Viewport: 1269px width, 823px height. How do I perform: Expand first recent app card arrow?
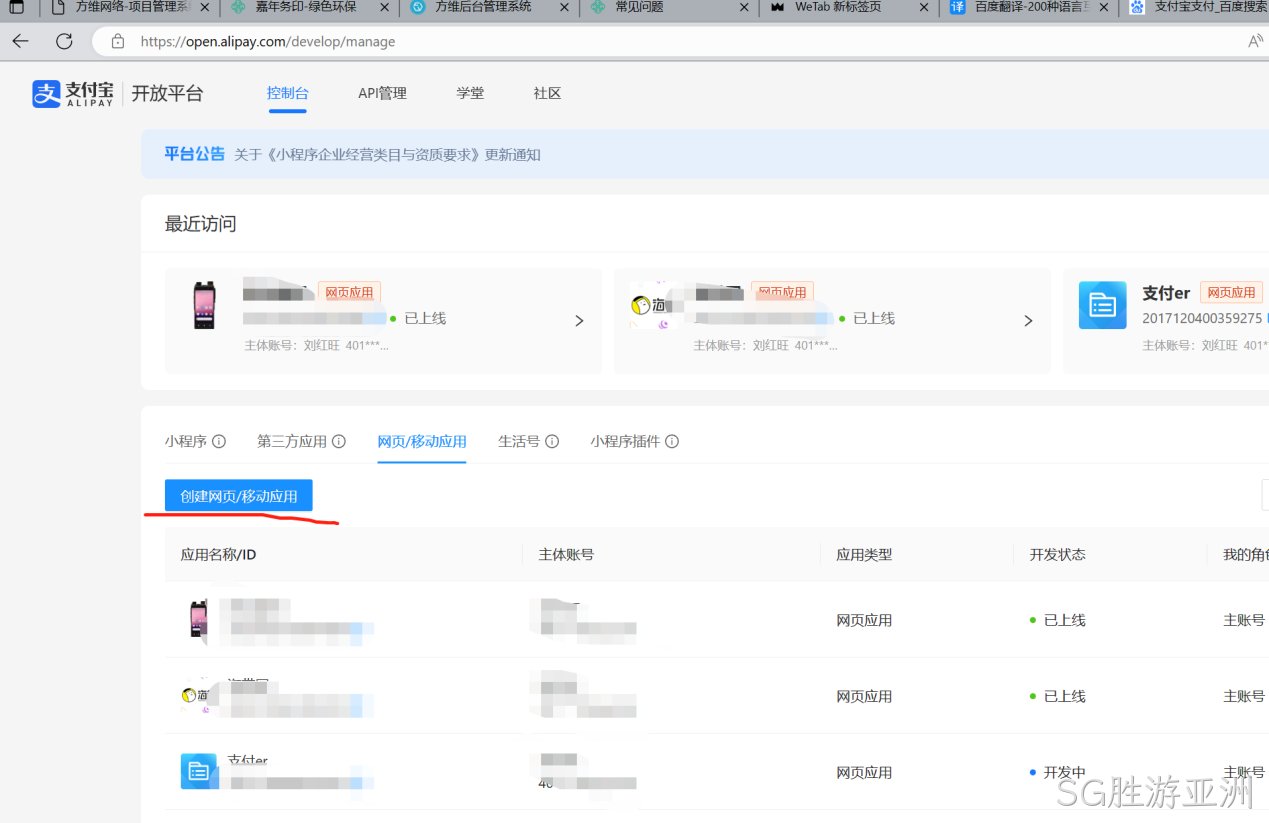[579, 321]
